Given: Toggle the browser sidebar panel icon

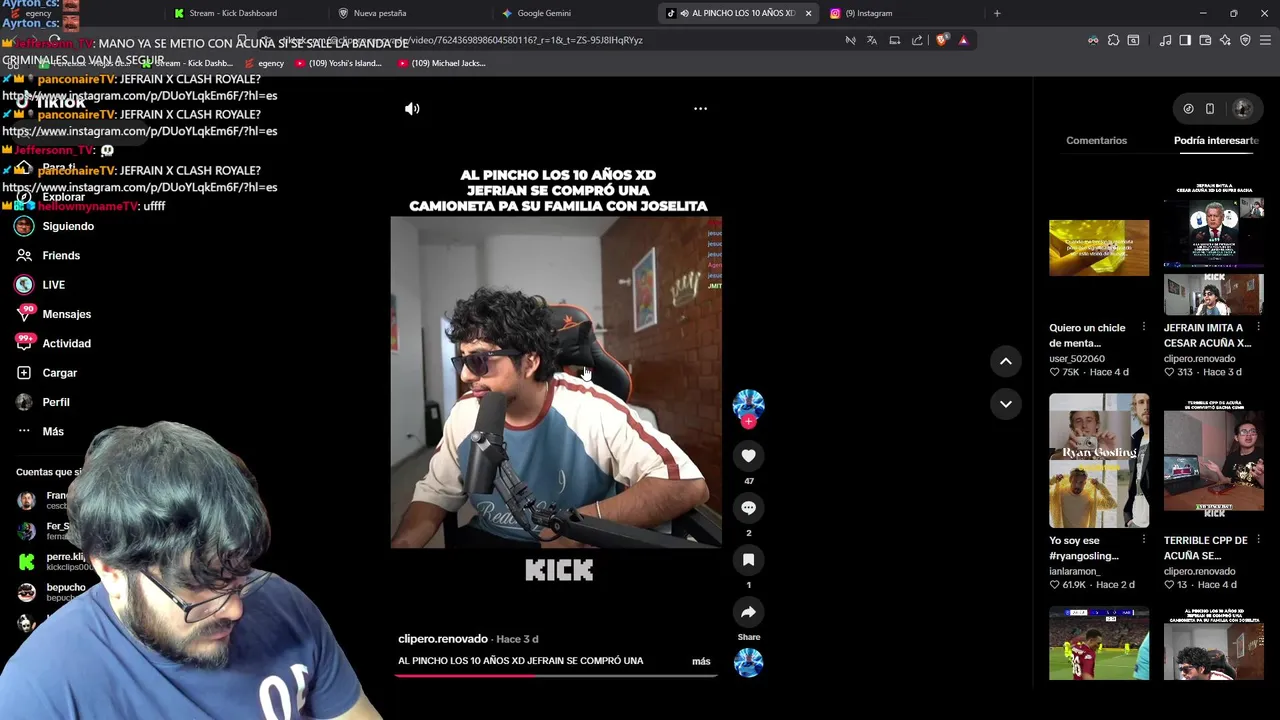Looking at the screenshot, I should [1185, 40].
